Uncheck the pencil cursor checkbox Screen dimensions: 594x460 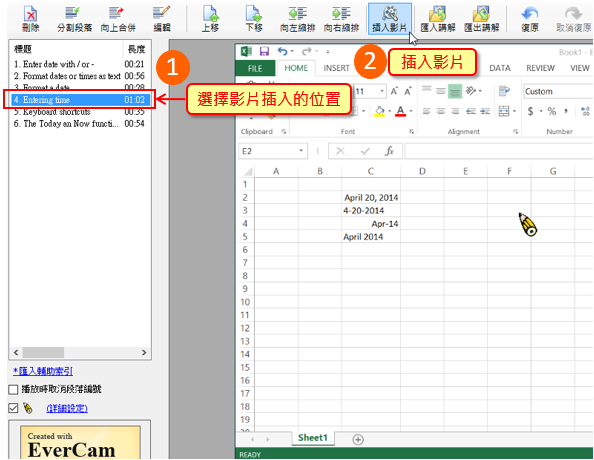click(13, 408)
